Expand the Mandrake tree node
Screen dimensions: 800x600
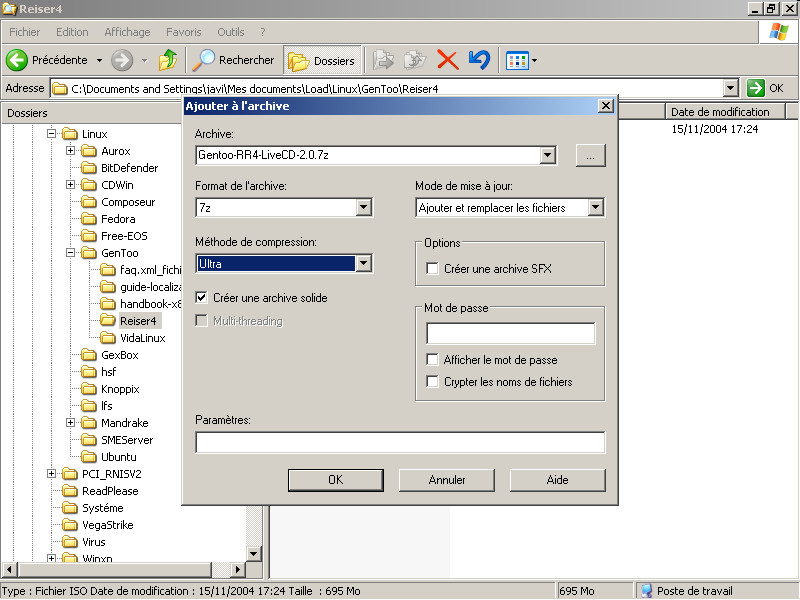pyautogui.click(x=70, y=422)
